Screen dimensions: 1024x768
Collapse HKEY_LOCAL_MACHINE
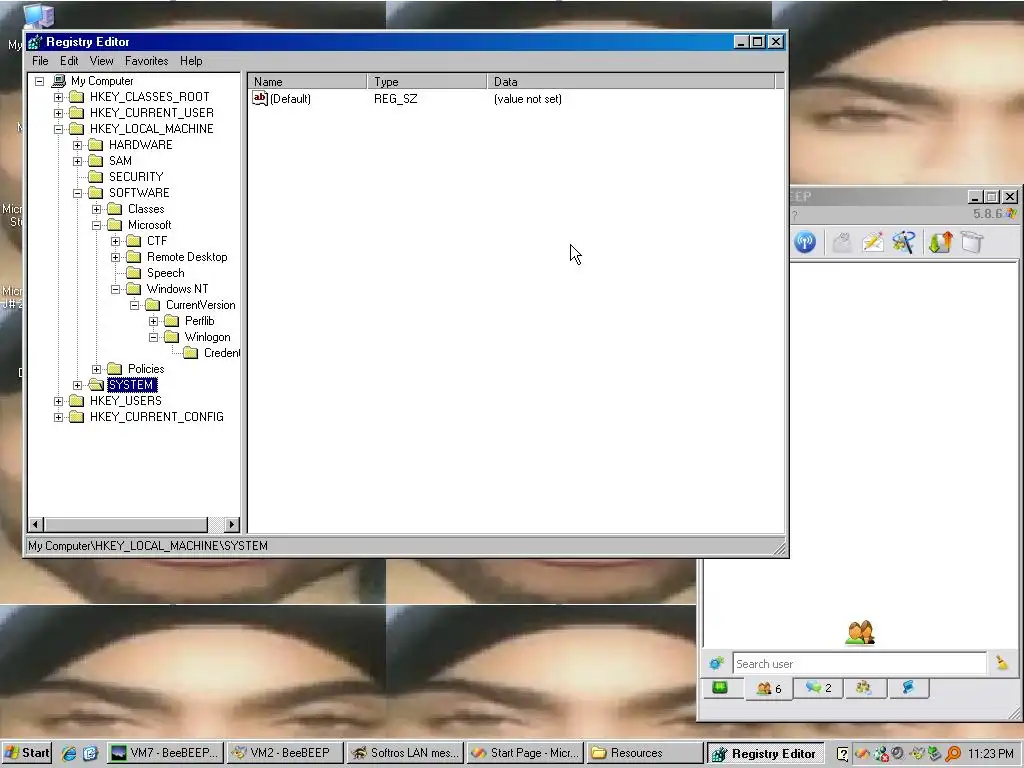click(x=59, y=129)
